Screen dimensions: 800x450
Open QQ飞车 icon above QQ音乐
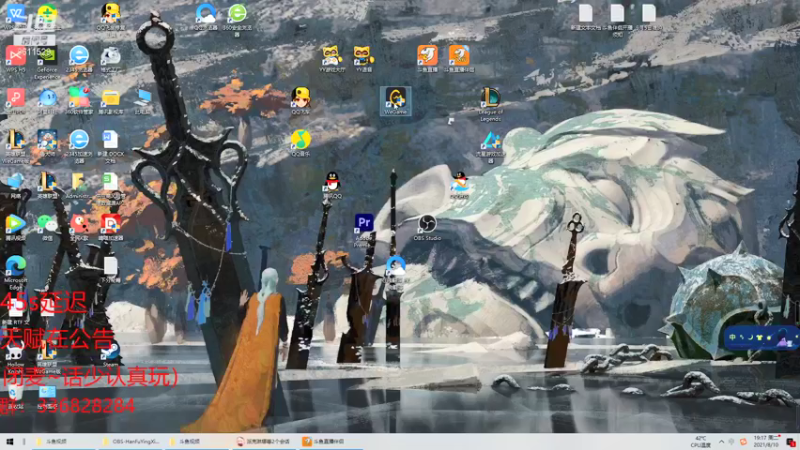[301, 101]
